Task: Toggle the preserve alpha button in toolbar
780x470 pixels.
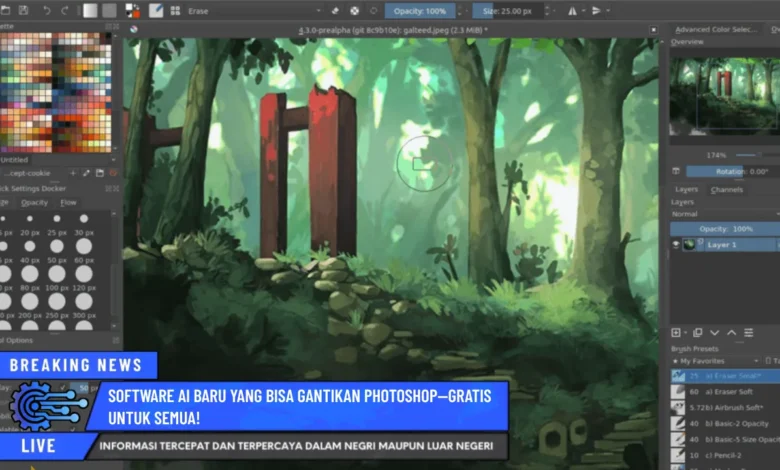Action: (354, 11)
